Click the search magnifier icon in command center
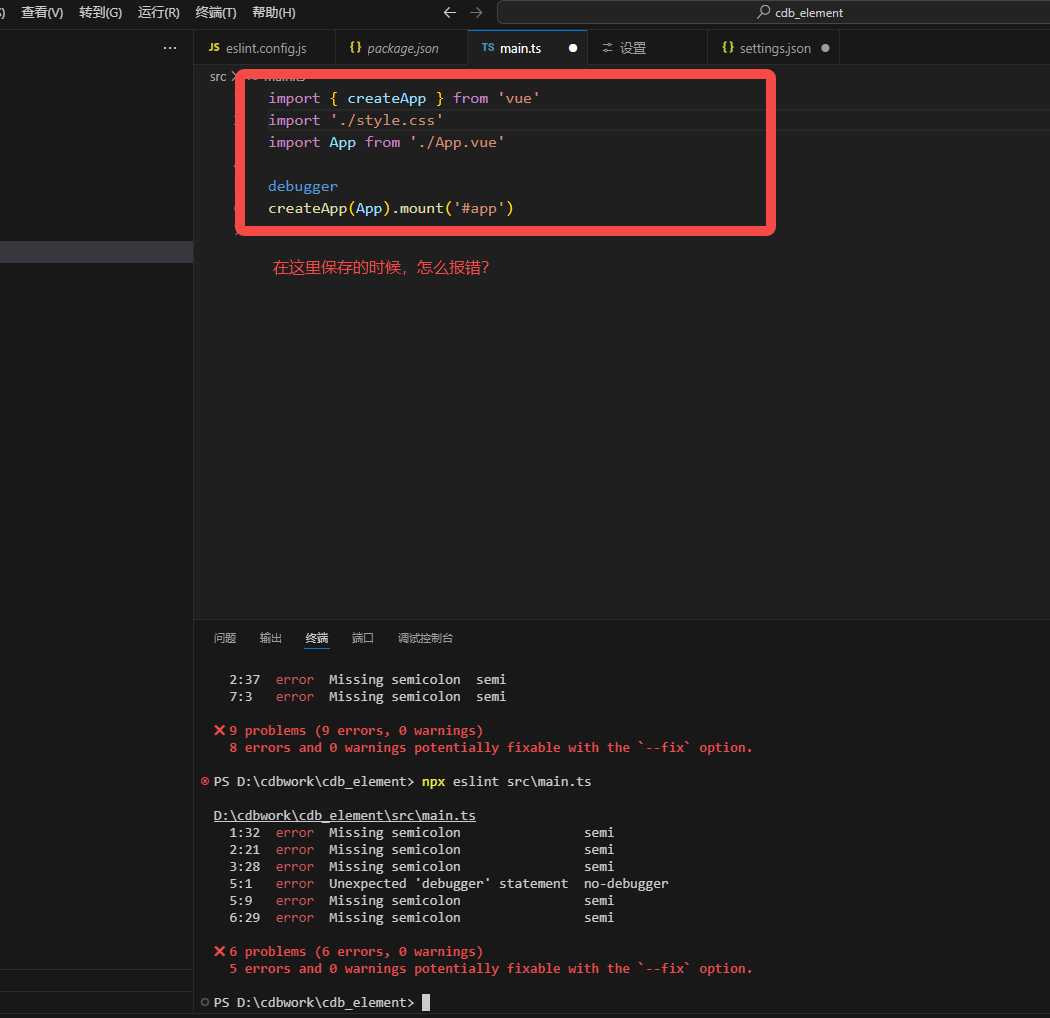The image size is (1050, 1018). [763, 12]
